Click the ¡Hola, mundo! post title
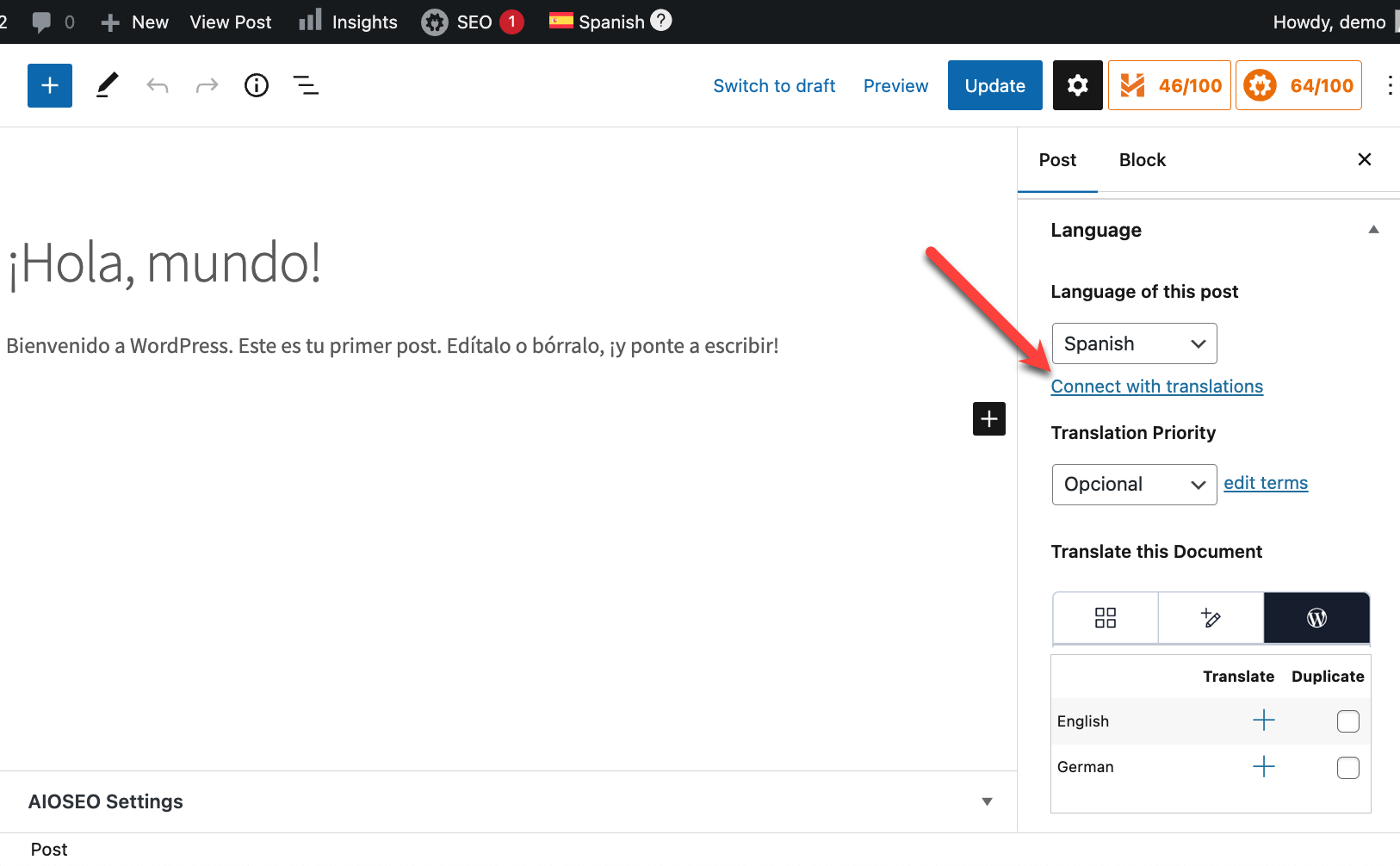 point(165,263)
